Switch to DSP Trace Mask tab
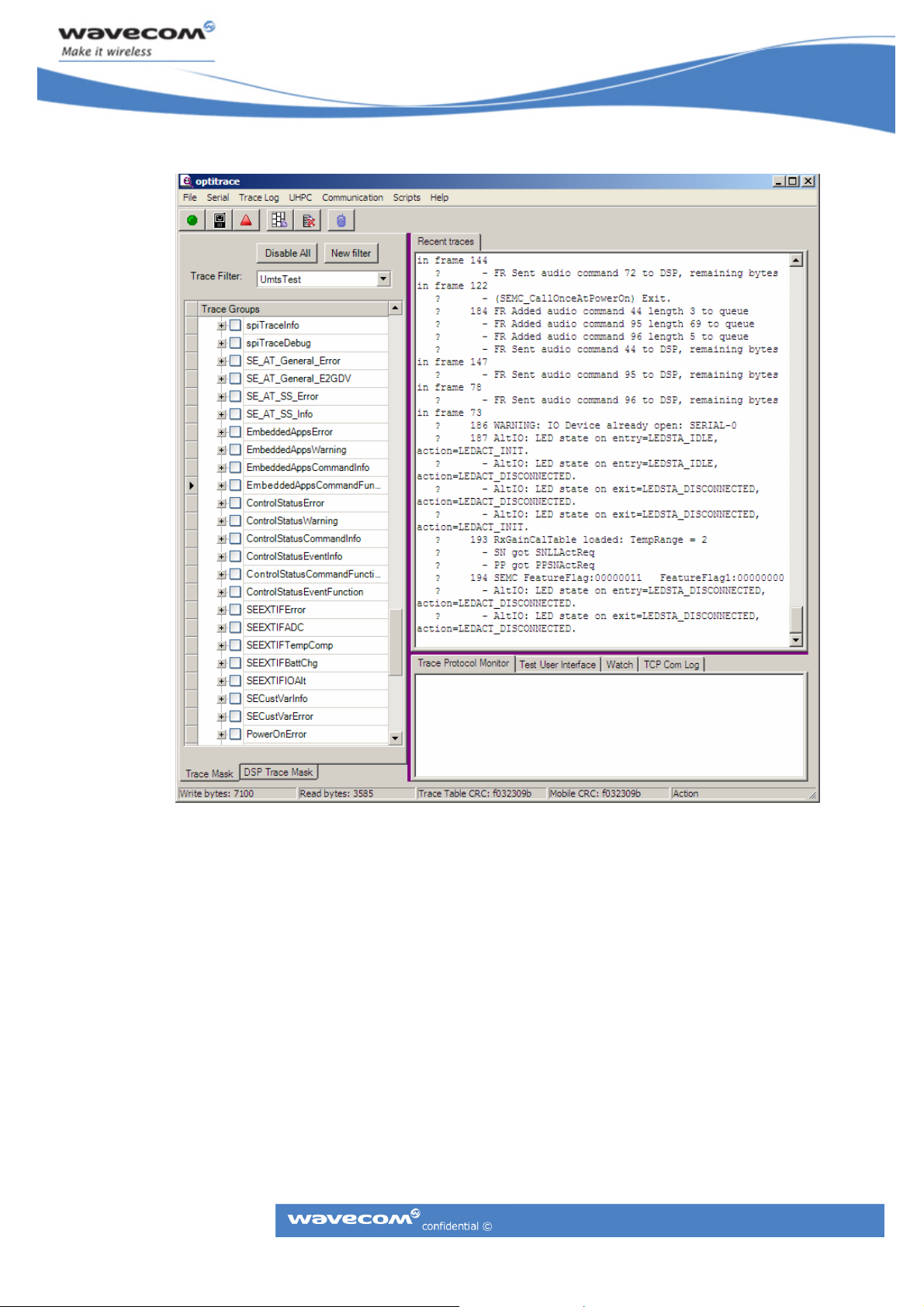Viewport: 924px width, 1307px height. (x=279, y=772)
